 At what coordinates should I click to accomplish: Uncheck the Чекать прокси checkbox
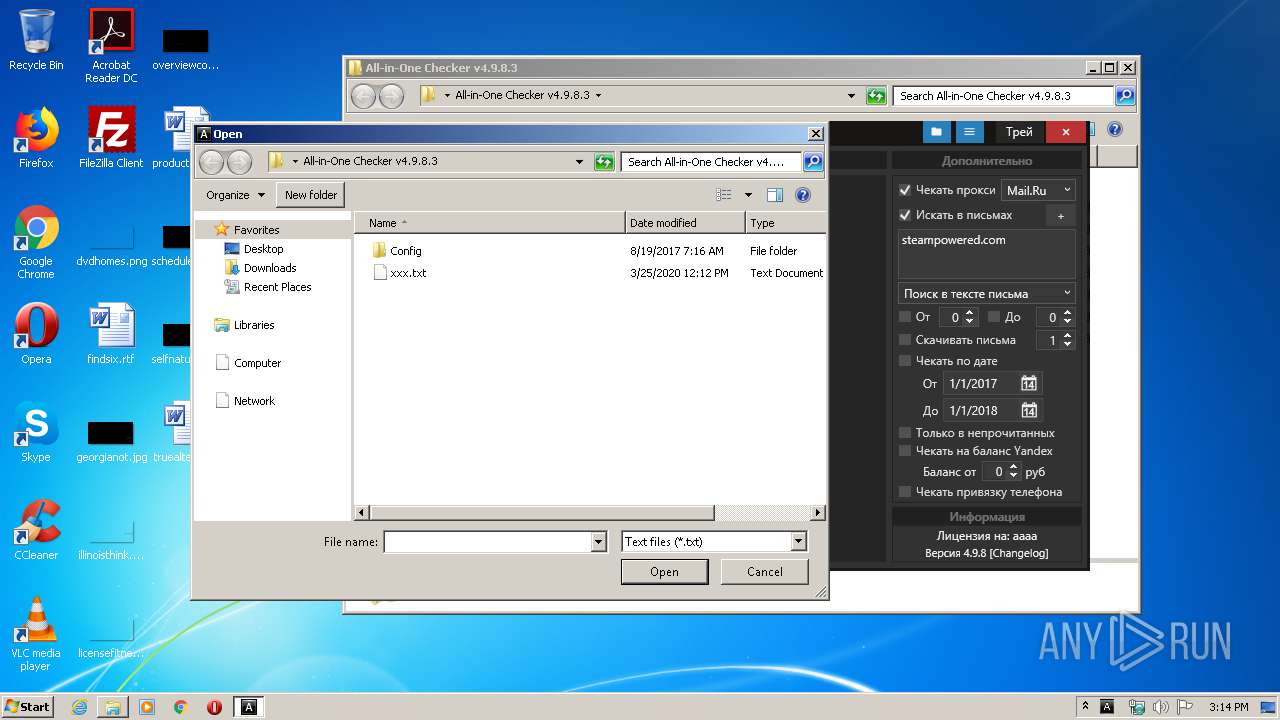click(x=905, y=190)
